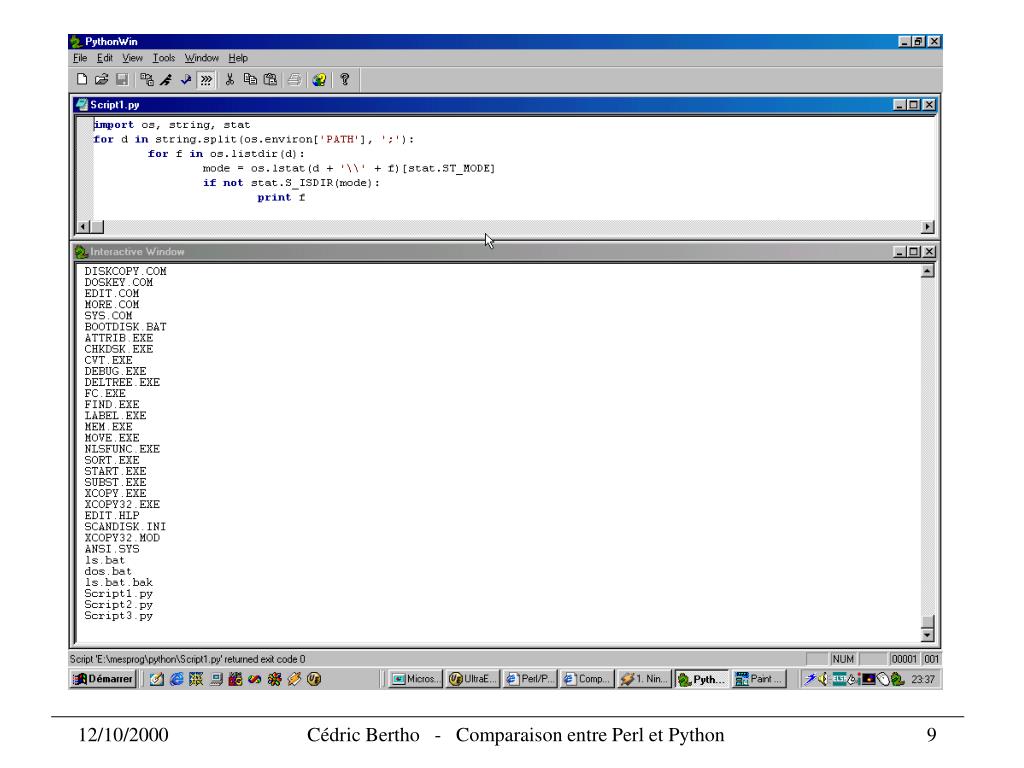This screenshot has width=1024, height=768.
Task: Click the system tray clock showing 23:37
Action: pyautogui.click(x=923, y=679)
